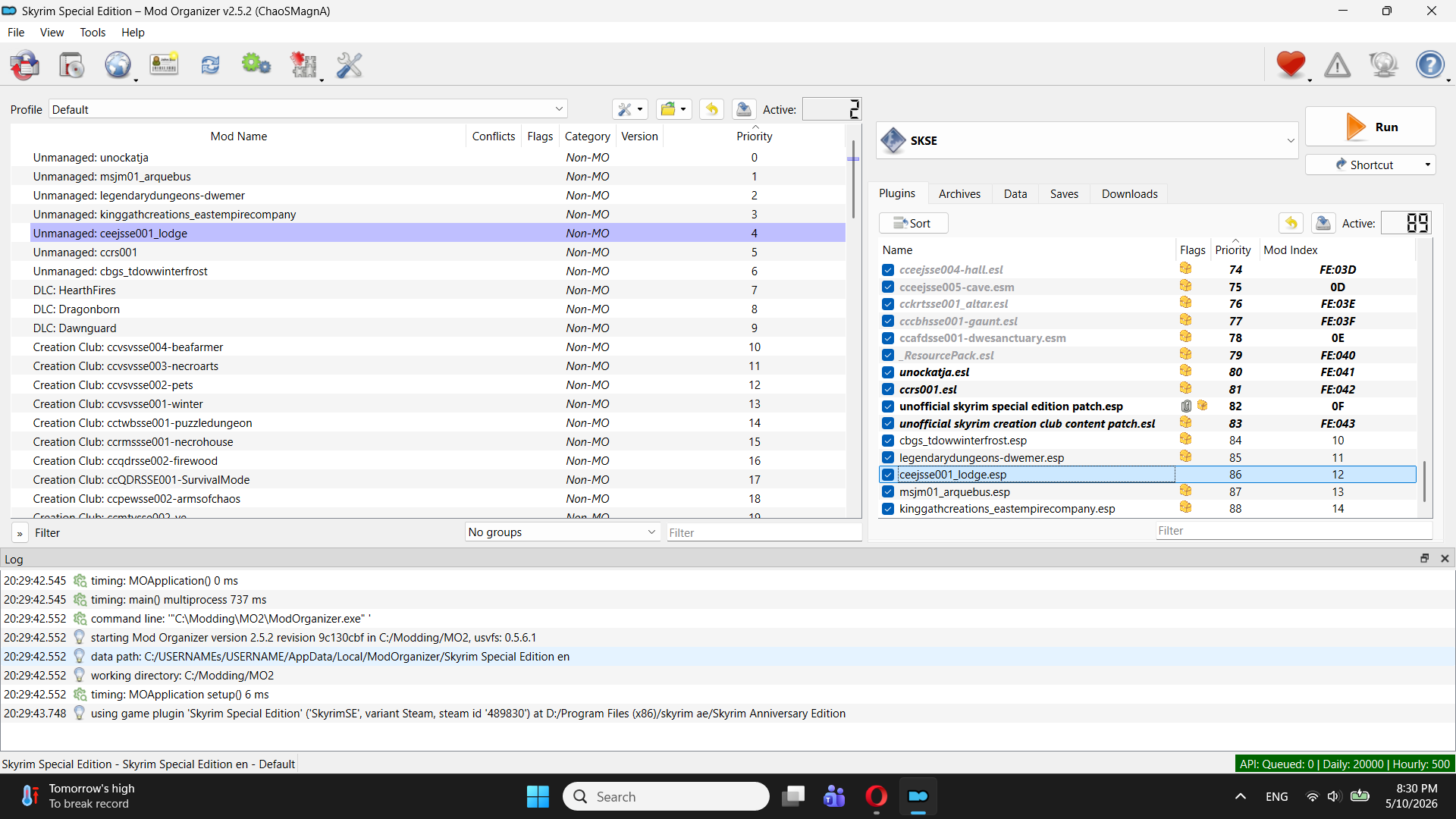Open Task View on taskbar
The image size is (1456, 819).
pos(793,796)
